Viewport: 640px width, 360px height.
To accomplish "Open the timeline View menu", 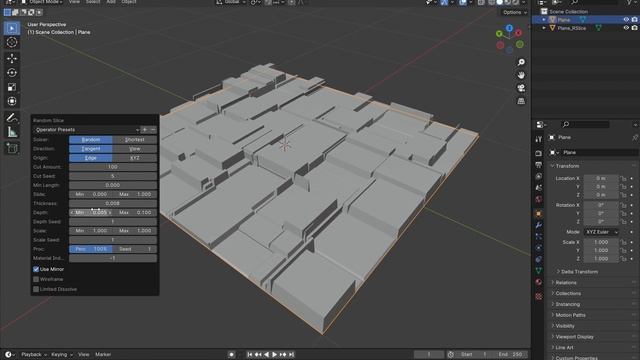I will click(x=84, y=355).
